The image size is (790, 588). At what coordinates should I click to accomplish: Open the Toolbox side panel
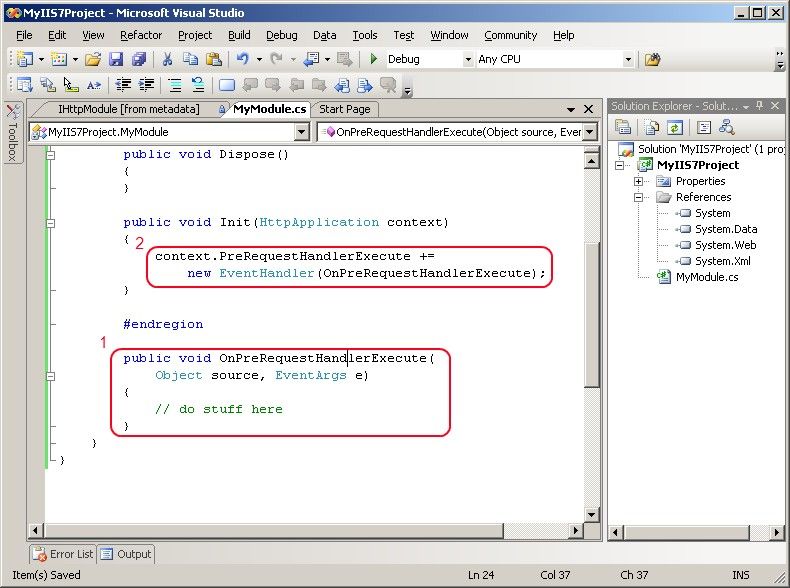click(12, 133)
